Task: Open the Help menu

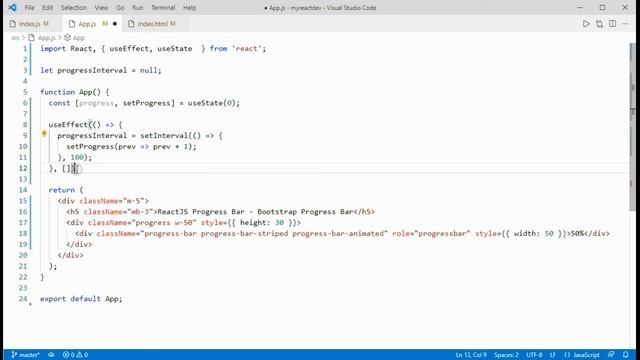Action: coord(189,8)
